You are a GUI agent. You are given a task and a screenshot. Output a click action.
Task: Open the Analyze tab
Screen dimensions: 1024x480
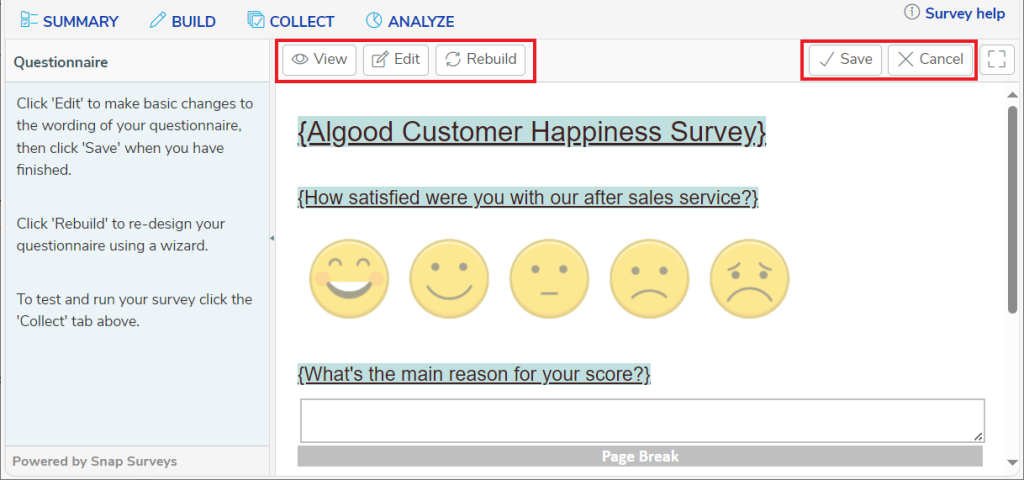pyautogui.click(x=409, y=21)
